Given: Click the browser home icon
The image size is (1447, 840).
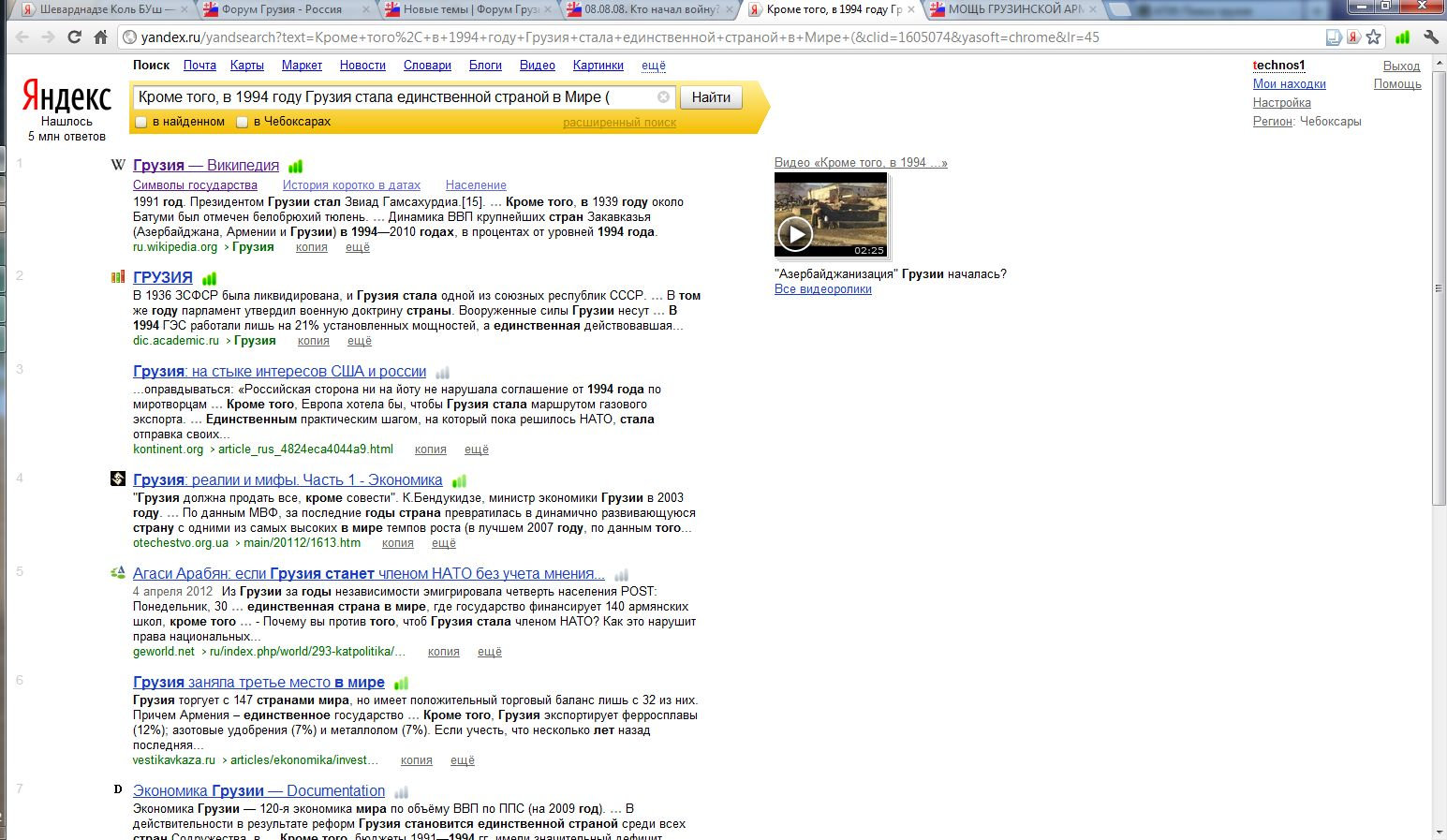Looking at the screenshot, I should (100, 37).
